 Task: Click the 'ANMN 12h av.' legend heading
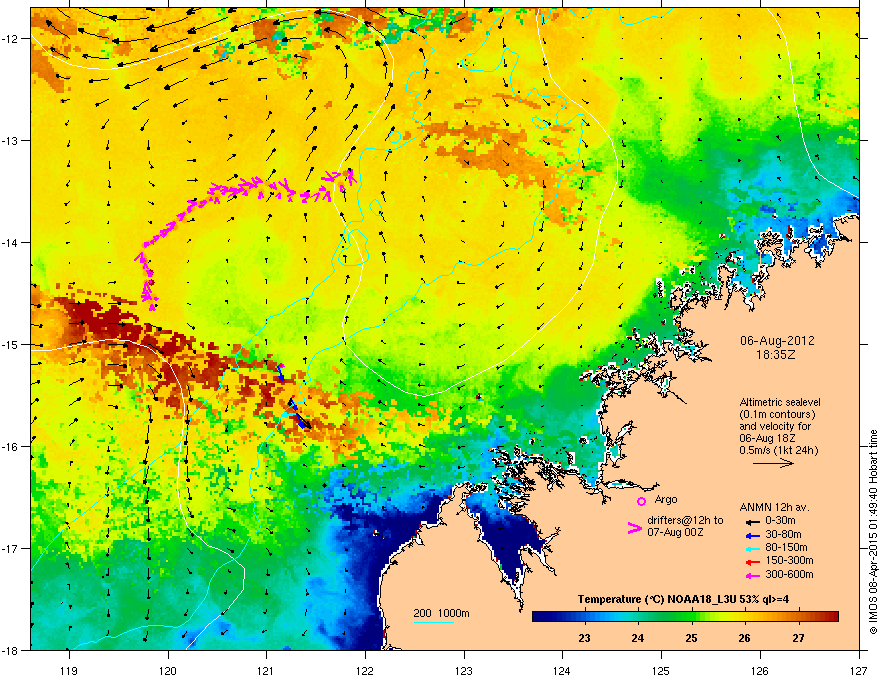[x=774, y=507]
